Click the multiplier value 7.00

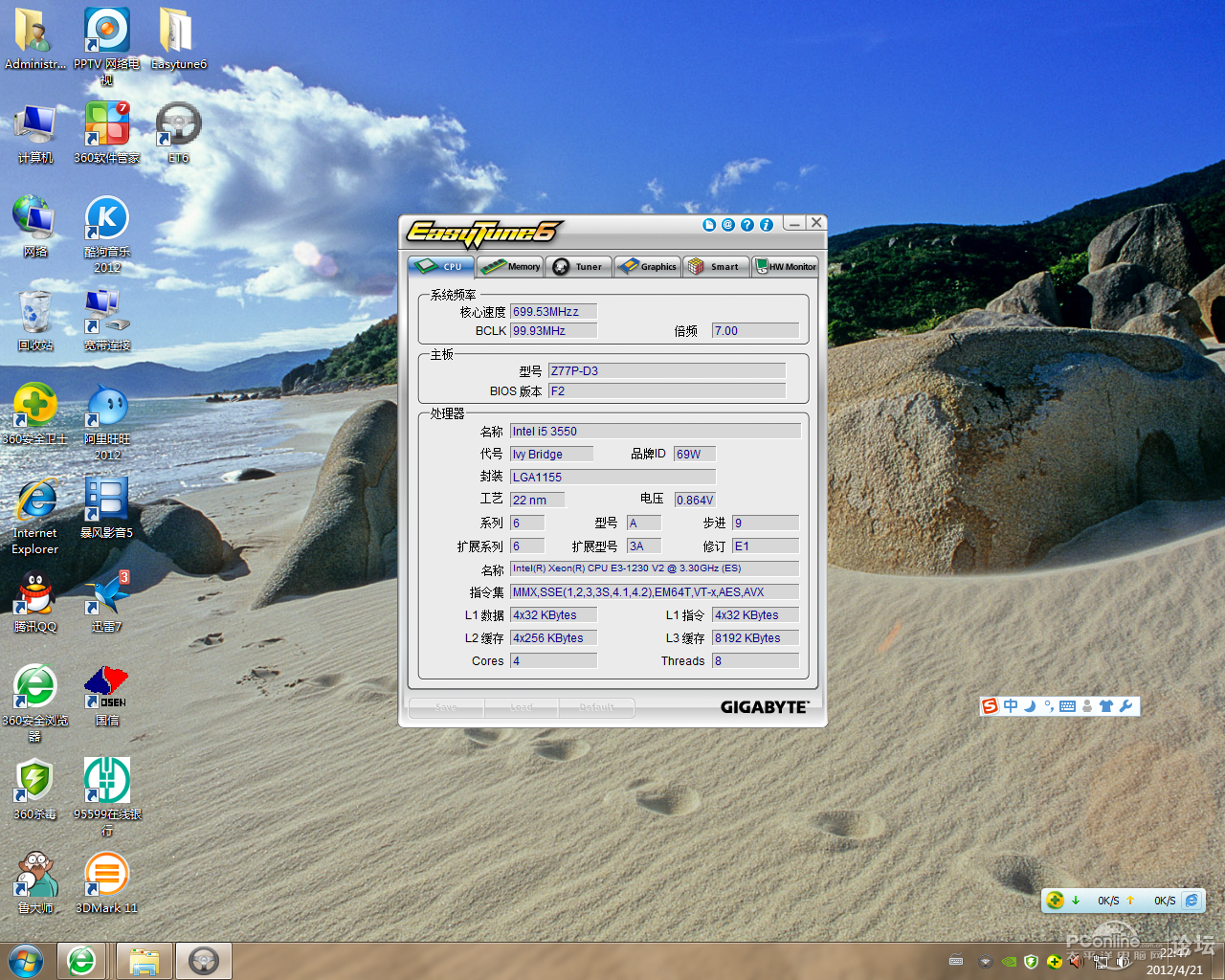(755, 330)
